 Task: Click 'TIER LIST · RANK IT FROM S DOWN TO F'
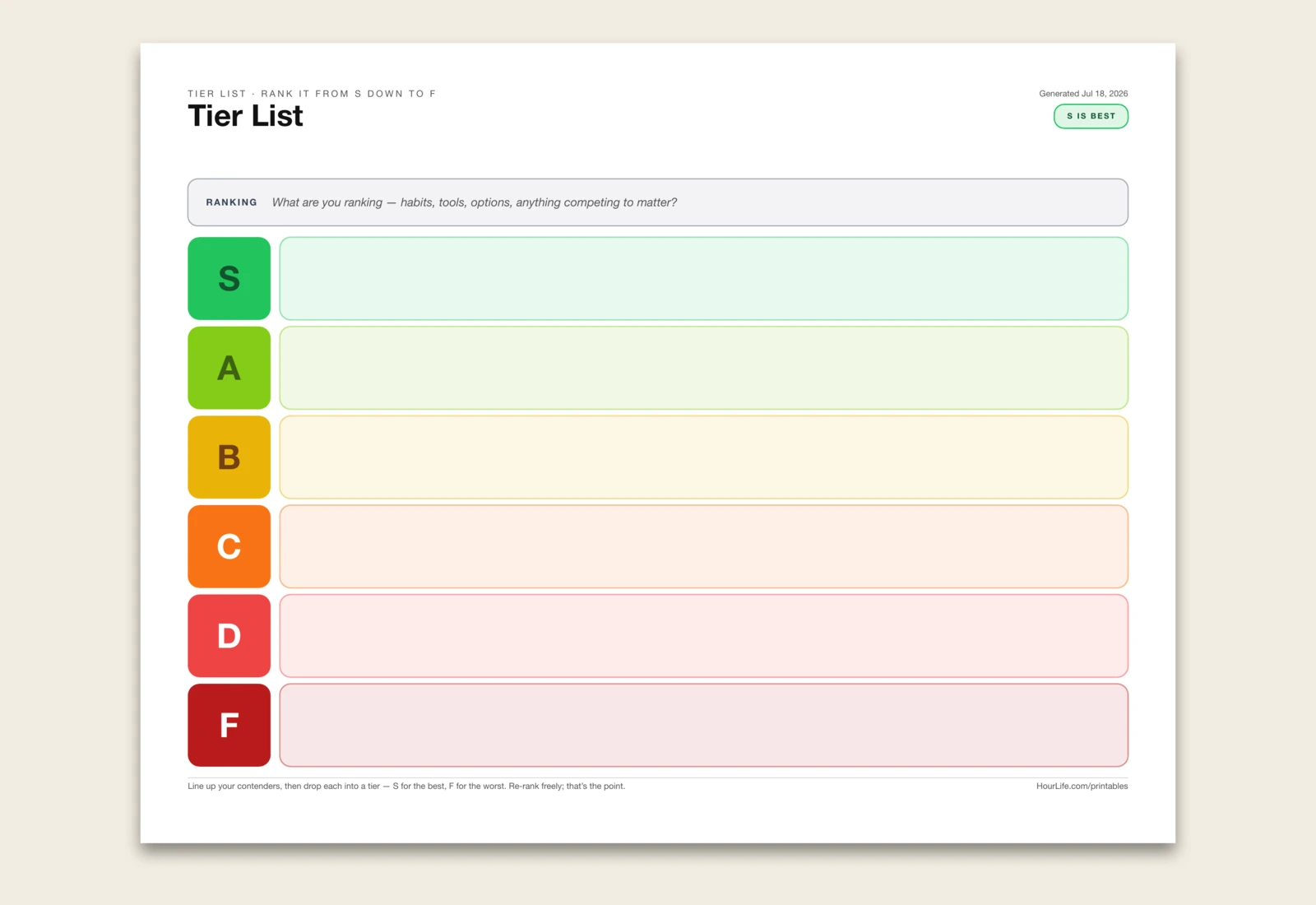[312, 94]
